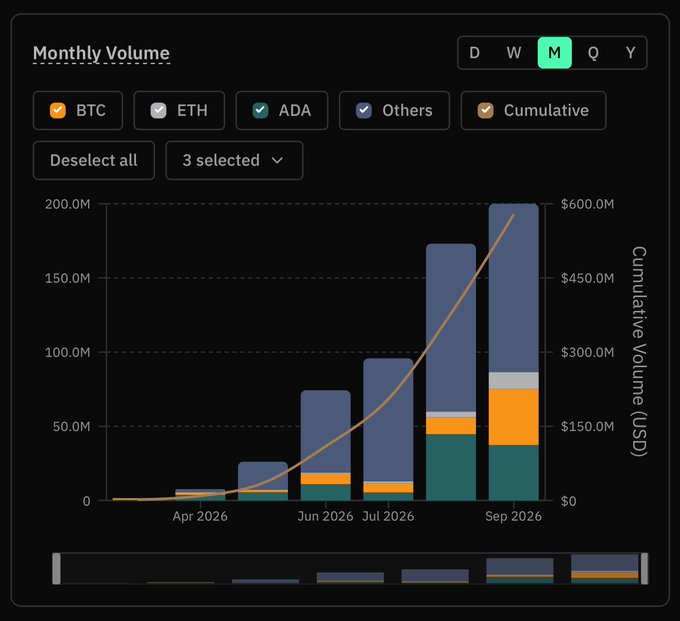Click the Jun 2026 axis label
The image size is (680, 621).
(x=325, y=516)
